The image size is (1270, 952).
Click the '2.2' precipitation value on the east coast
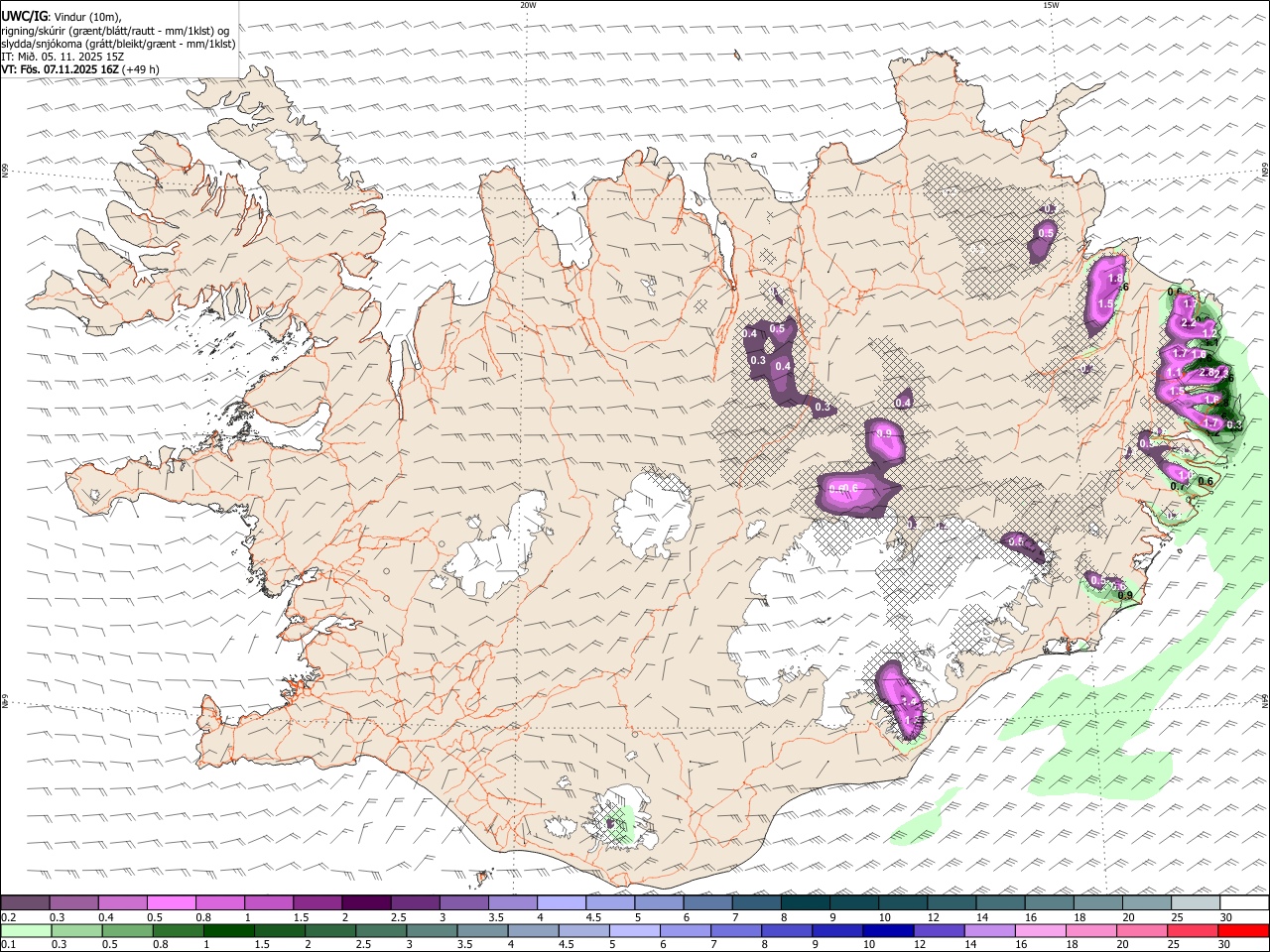click(x=1189, y=323)
